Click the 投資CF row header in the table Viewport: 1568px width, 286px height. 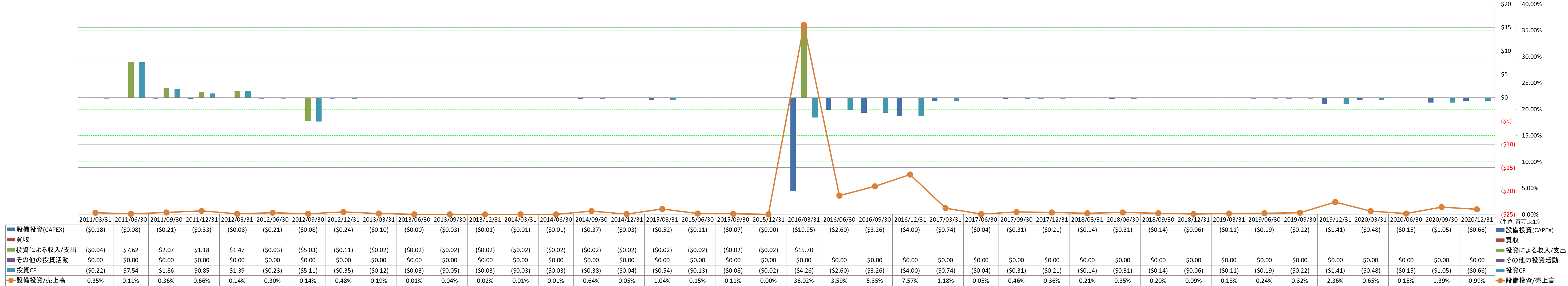pos(41,270)
